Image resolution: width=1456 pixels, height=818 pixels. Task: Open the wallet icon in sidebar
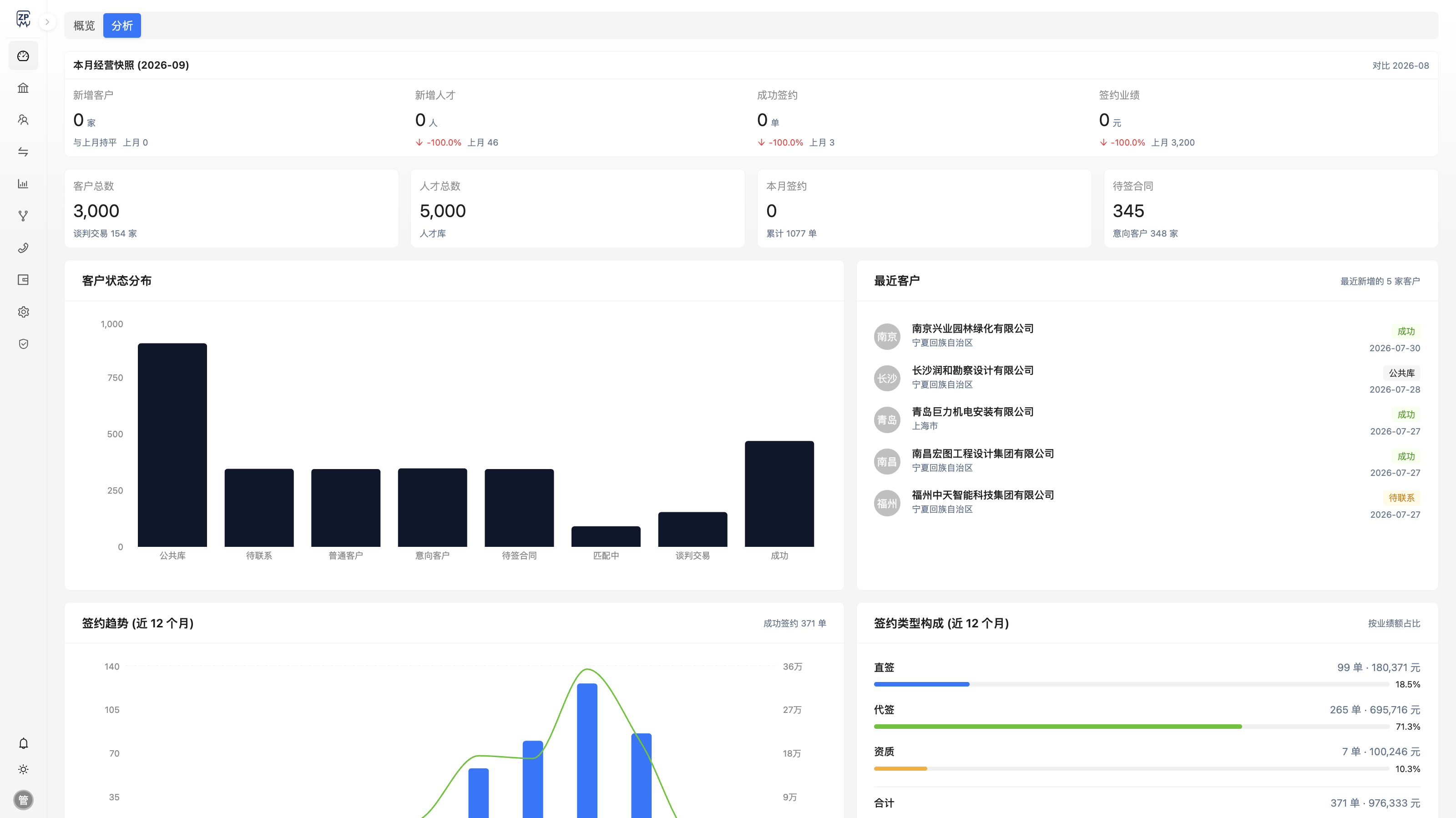[23, 280]
